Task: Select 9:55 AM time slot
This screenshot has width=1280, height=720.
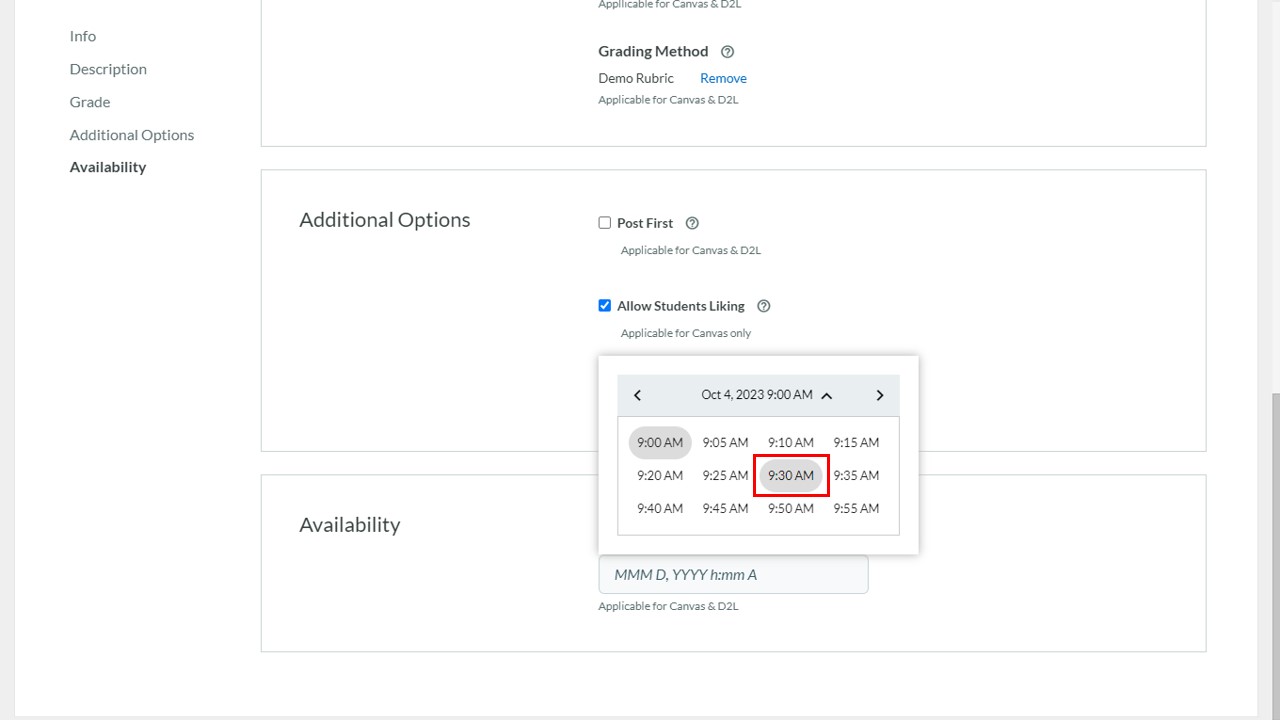Action: (856, 509)
